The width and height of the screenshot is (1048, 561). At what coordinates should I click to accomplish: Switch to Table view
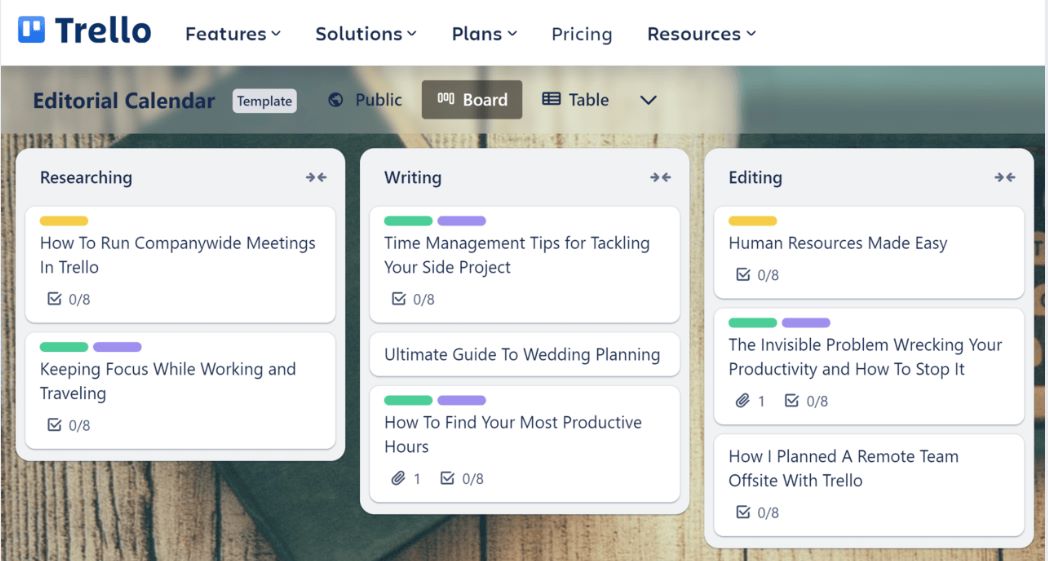575,100
